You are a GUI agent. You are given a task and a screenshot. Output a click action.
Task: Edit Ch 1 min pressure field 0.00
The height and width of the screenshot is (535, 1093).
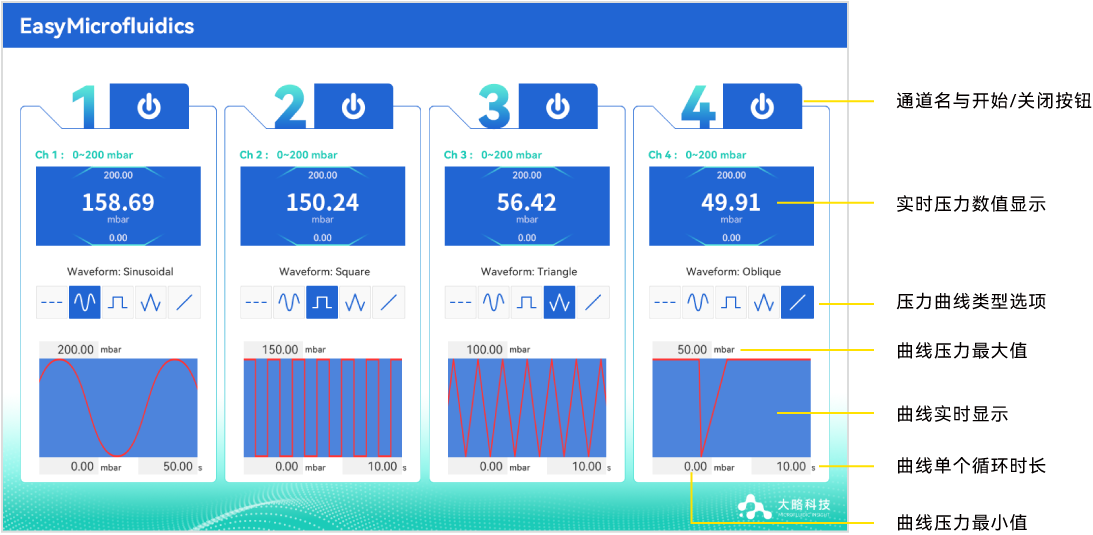(68, 466)
